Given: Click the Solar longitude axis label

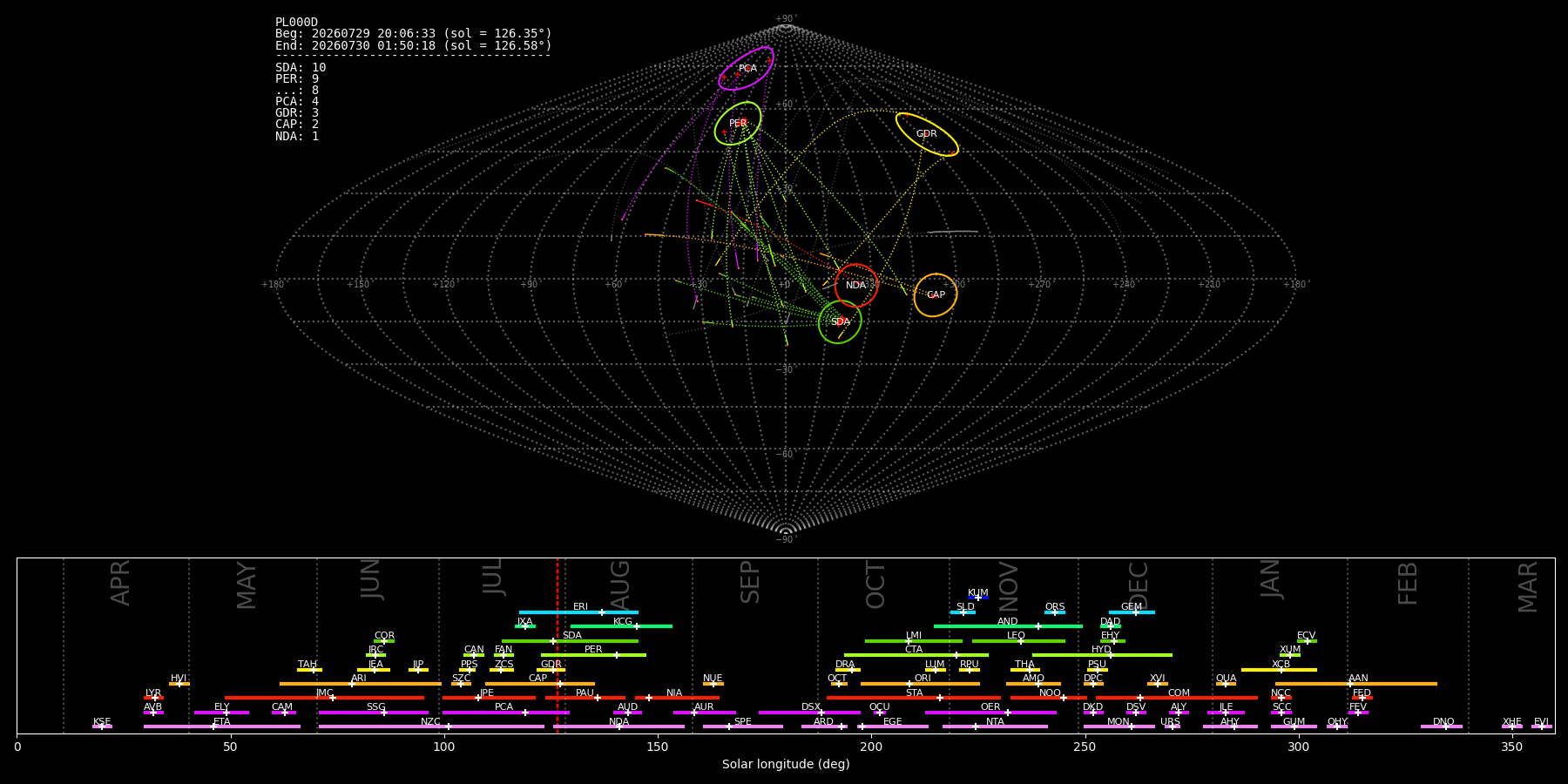Looking at the screenshot, I should click(x=786, y=764).
